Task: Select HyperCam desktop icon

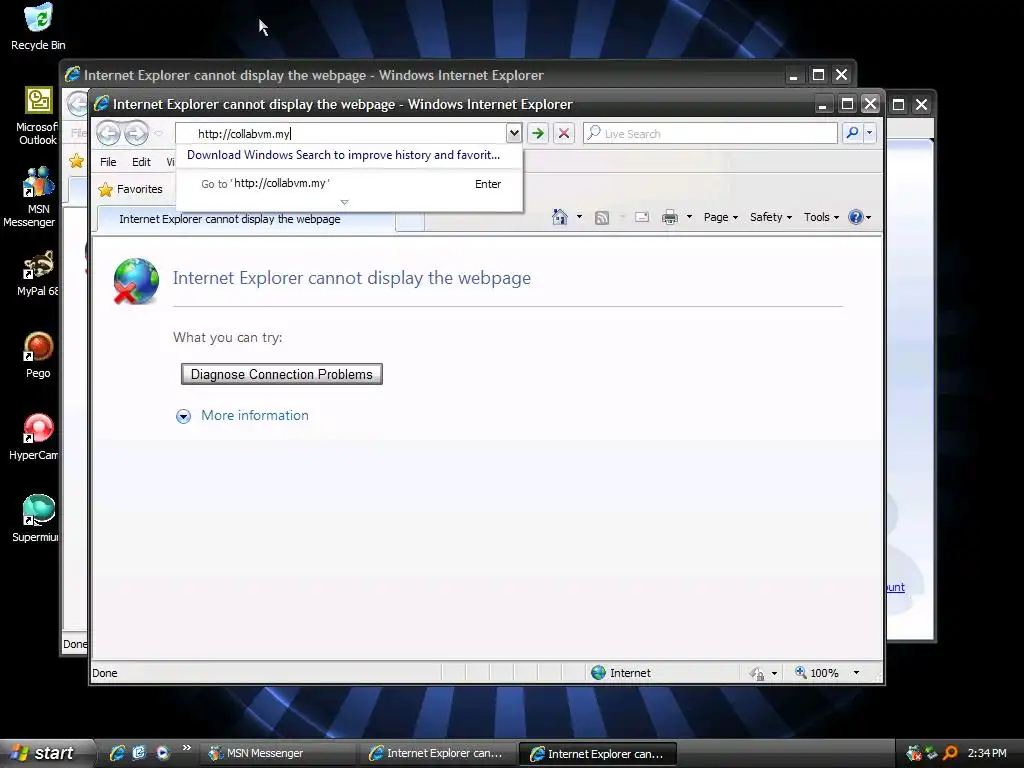Action: point(35,438)
